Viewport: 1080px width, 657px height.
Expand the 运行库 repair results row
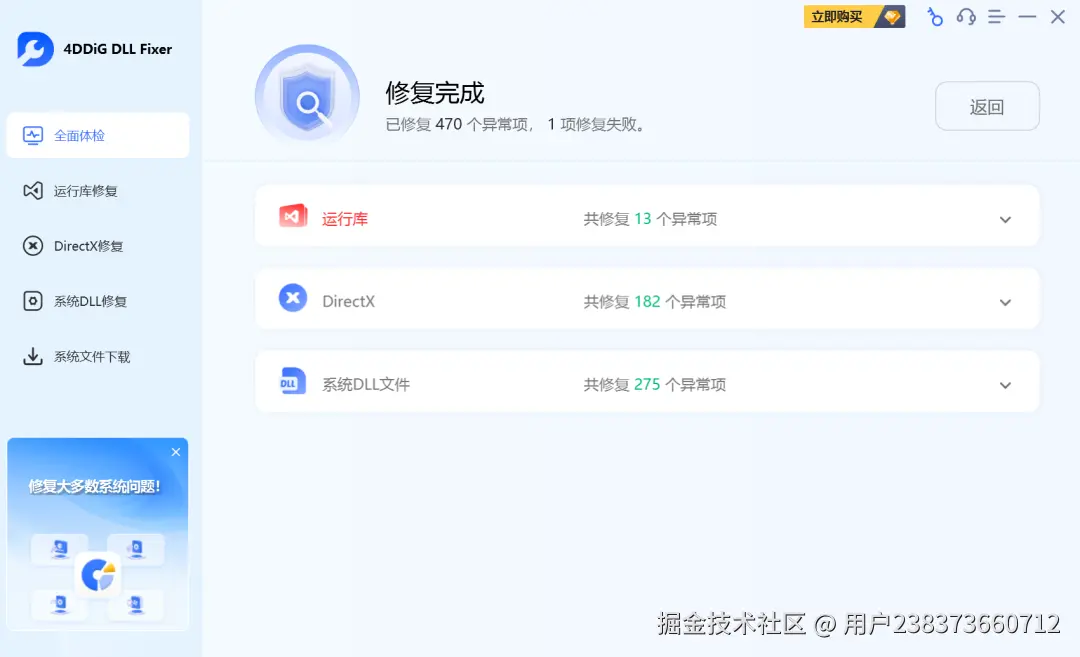(1005, 220)
